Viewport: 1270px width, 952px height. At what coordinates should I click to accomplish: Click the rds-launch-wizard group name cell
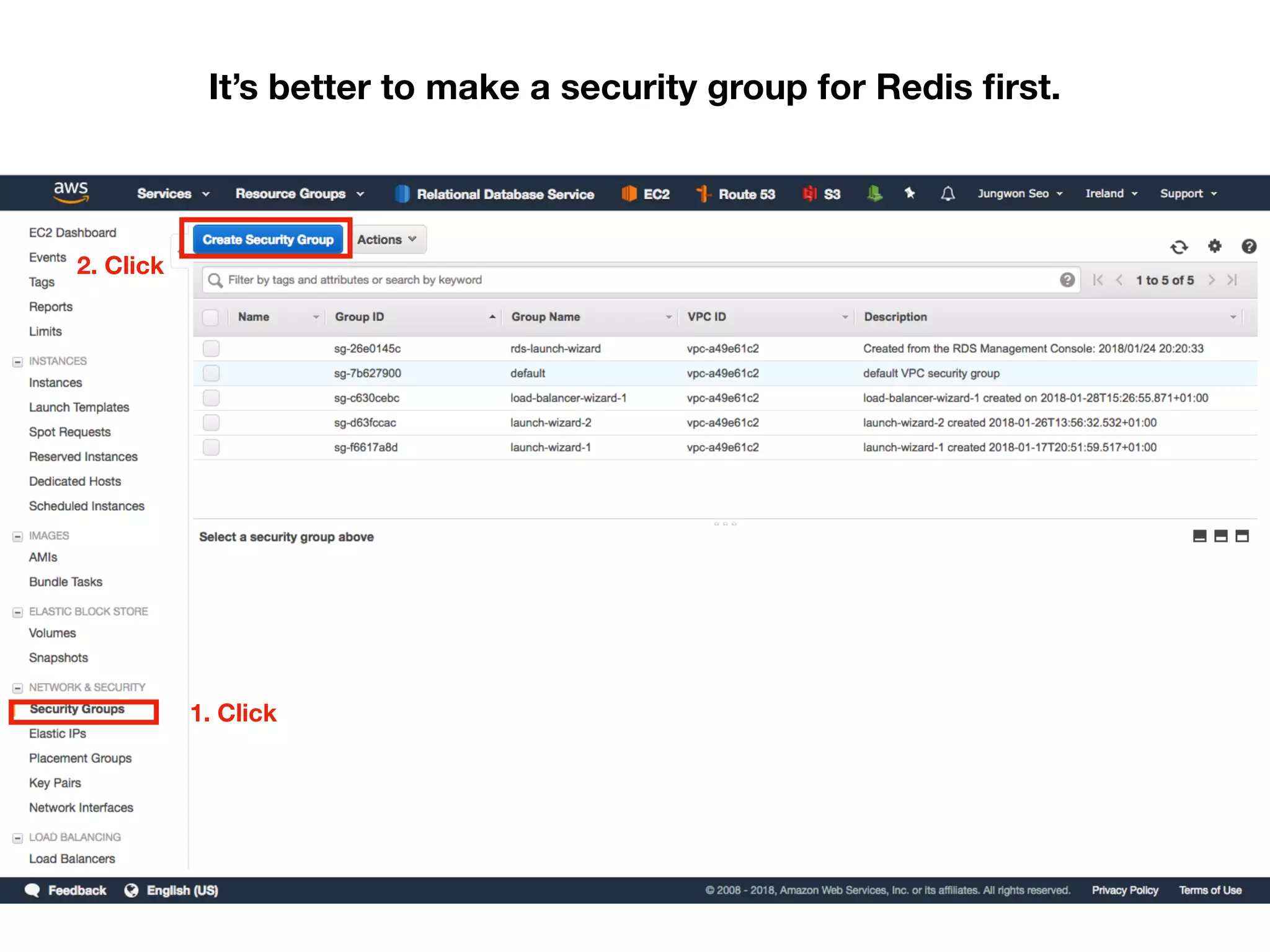click(555, 348)
